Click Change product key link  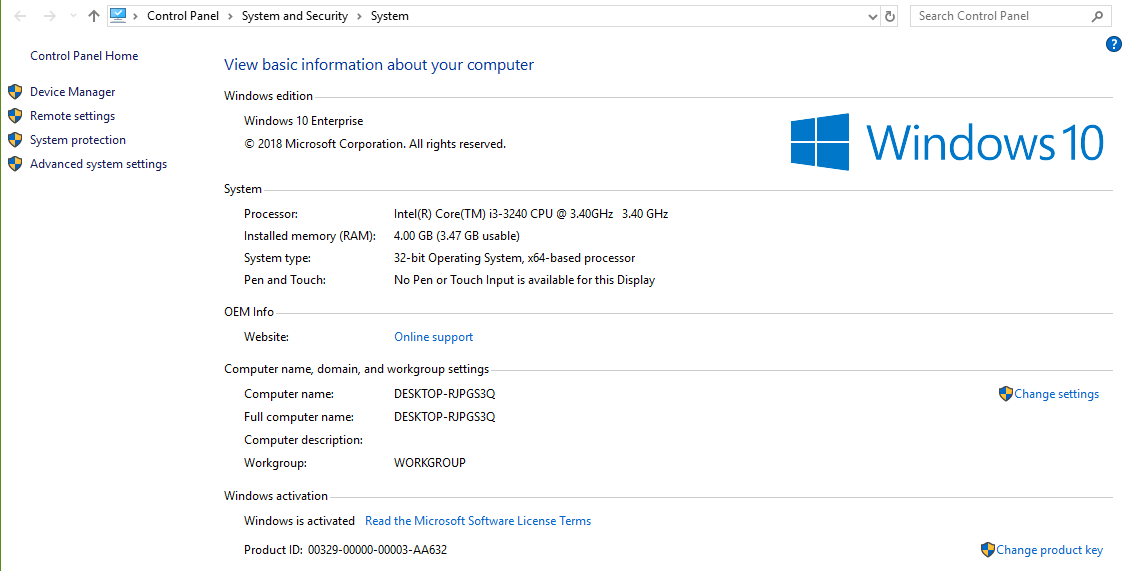(1049, 550)
